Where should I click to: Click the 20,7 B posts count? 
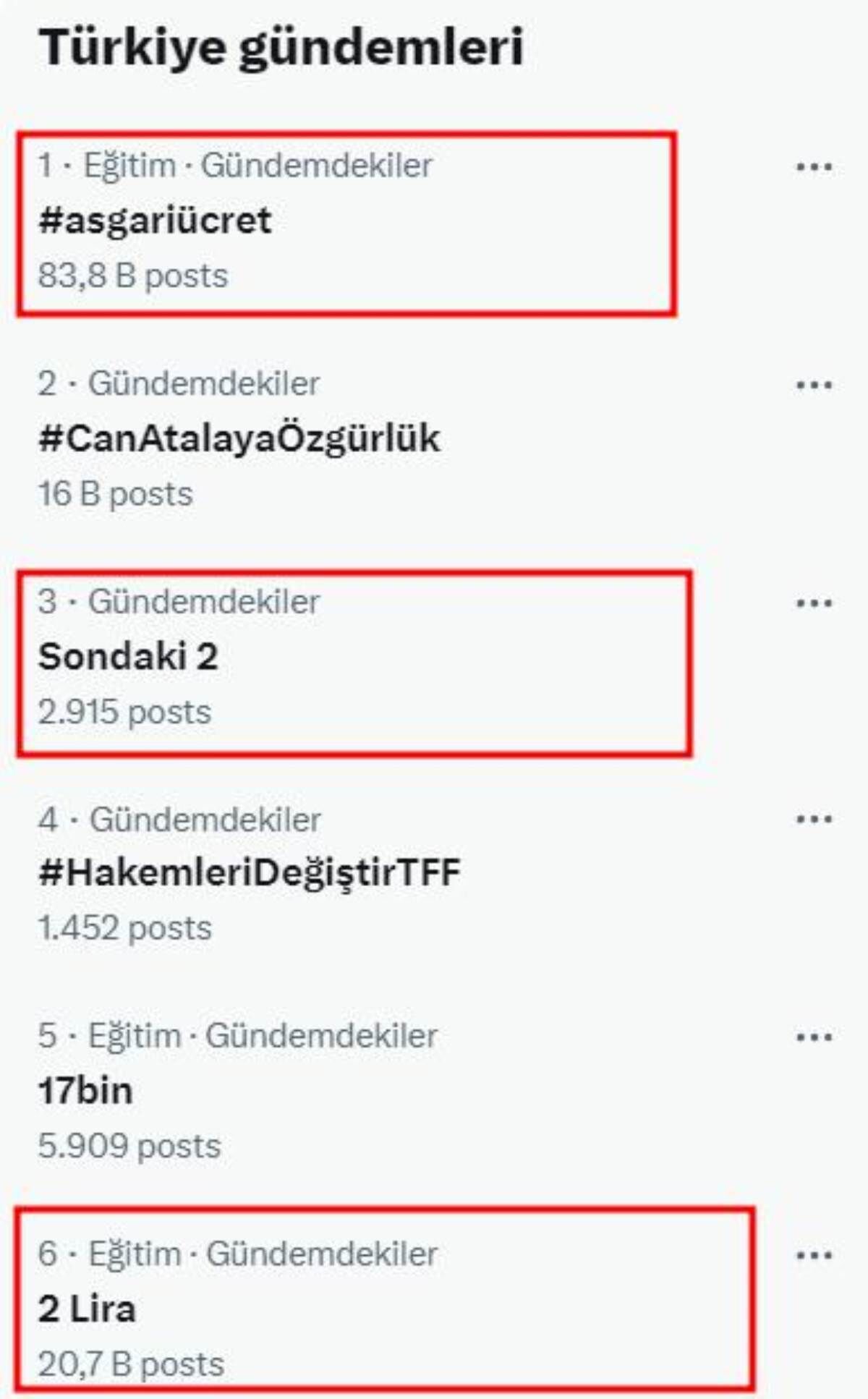pos(131,1364)
